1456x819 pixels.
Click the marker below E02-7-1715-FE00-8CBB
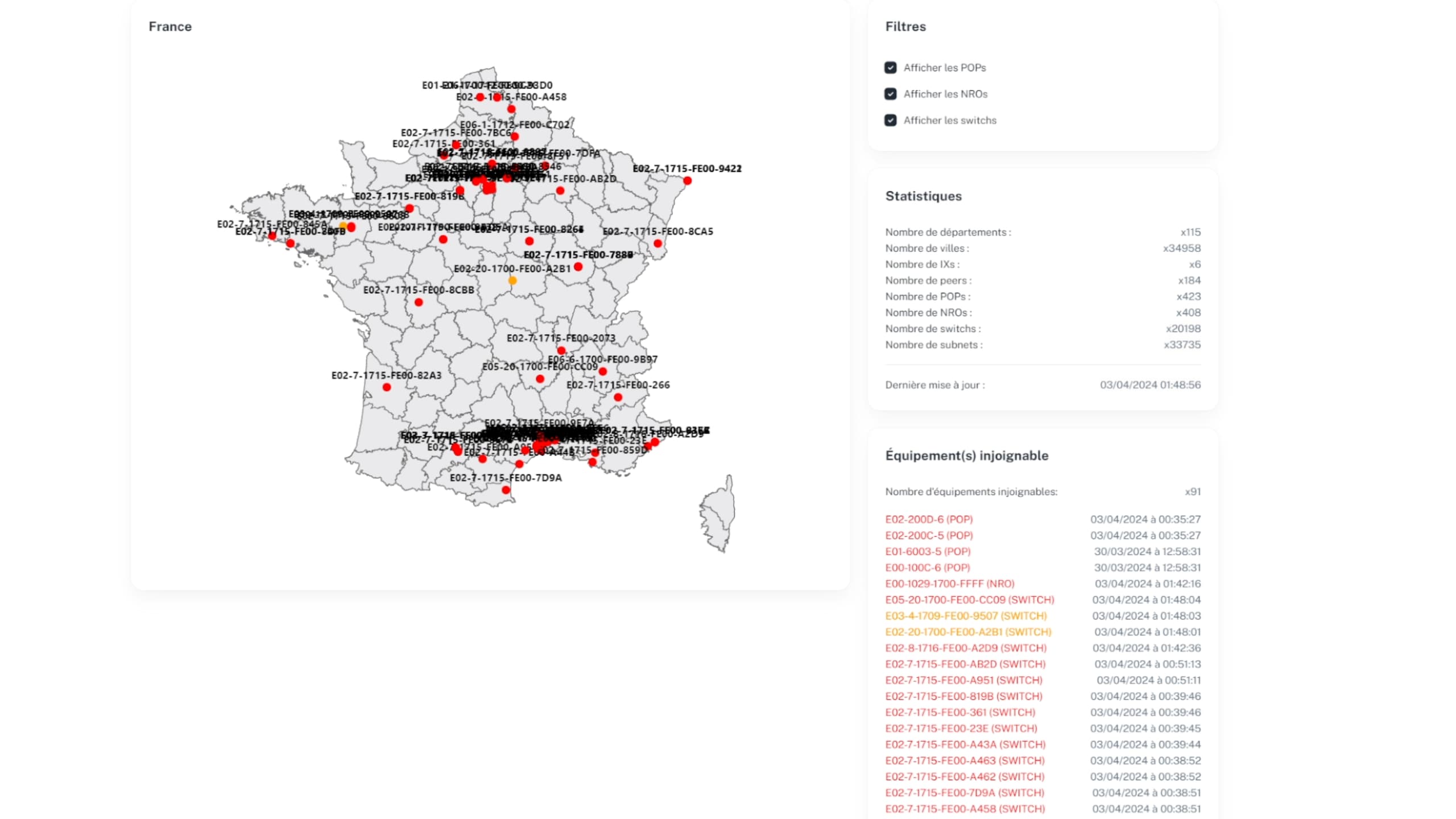pyautogui.click(x=419, y=303)
